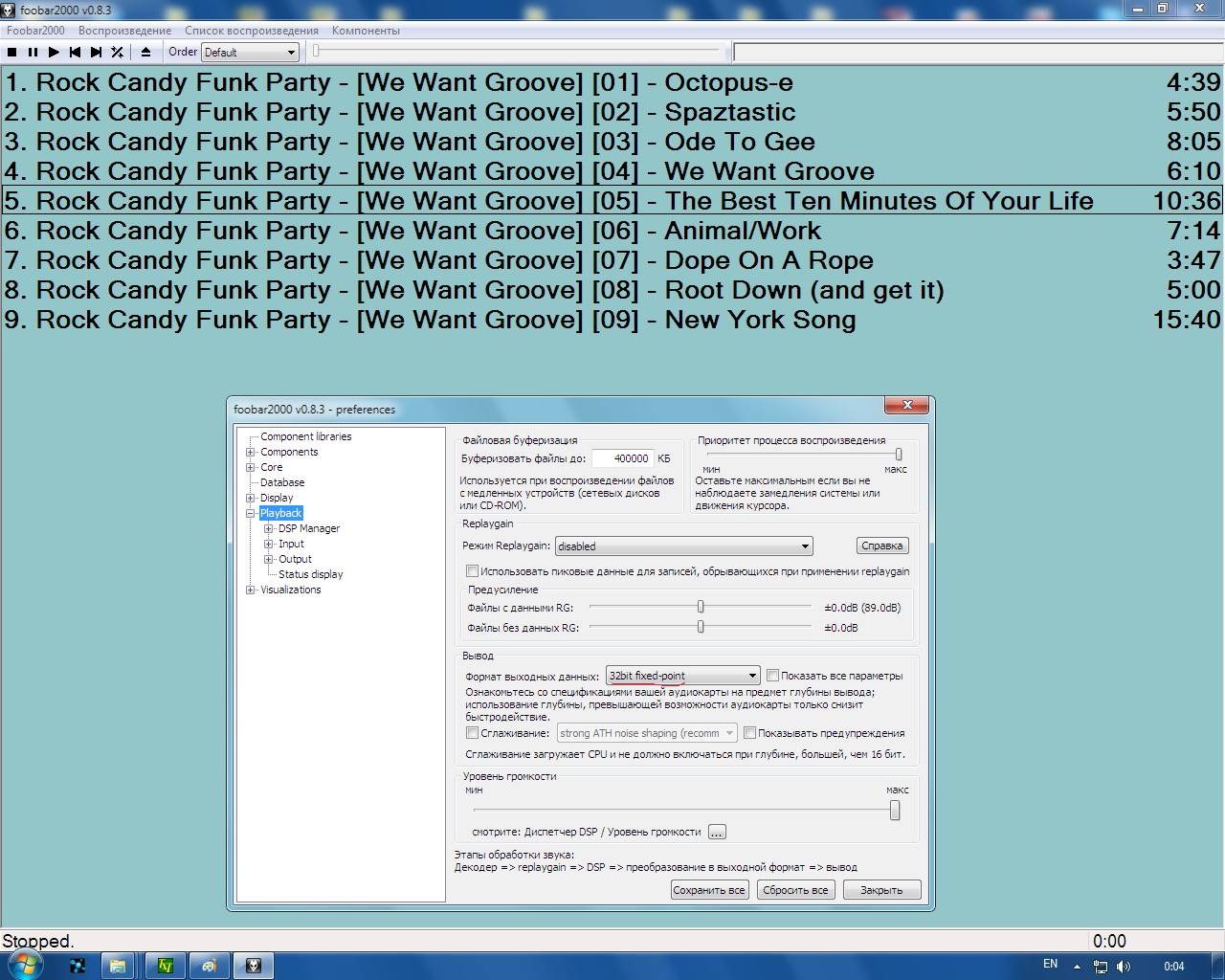This screenshot has width=1225, height=980.
Task: Click the eject/open file toolbar icon
Action: [145, 53]
